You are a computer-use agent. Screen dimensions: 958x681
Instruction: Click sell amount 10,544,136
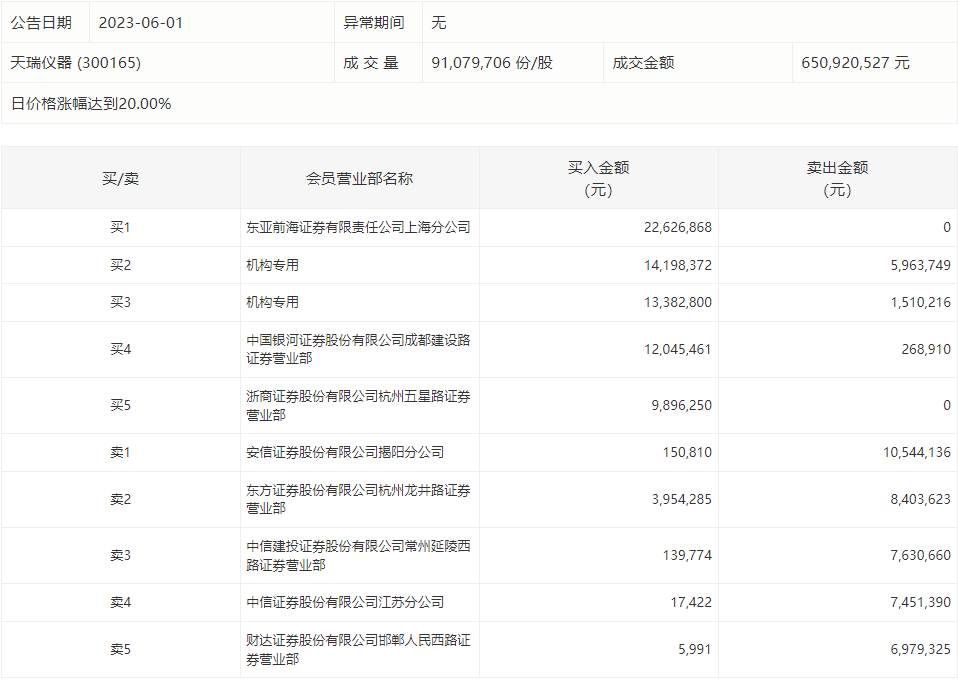pyautogui.click(x=917, y=452)
